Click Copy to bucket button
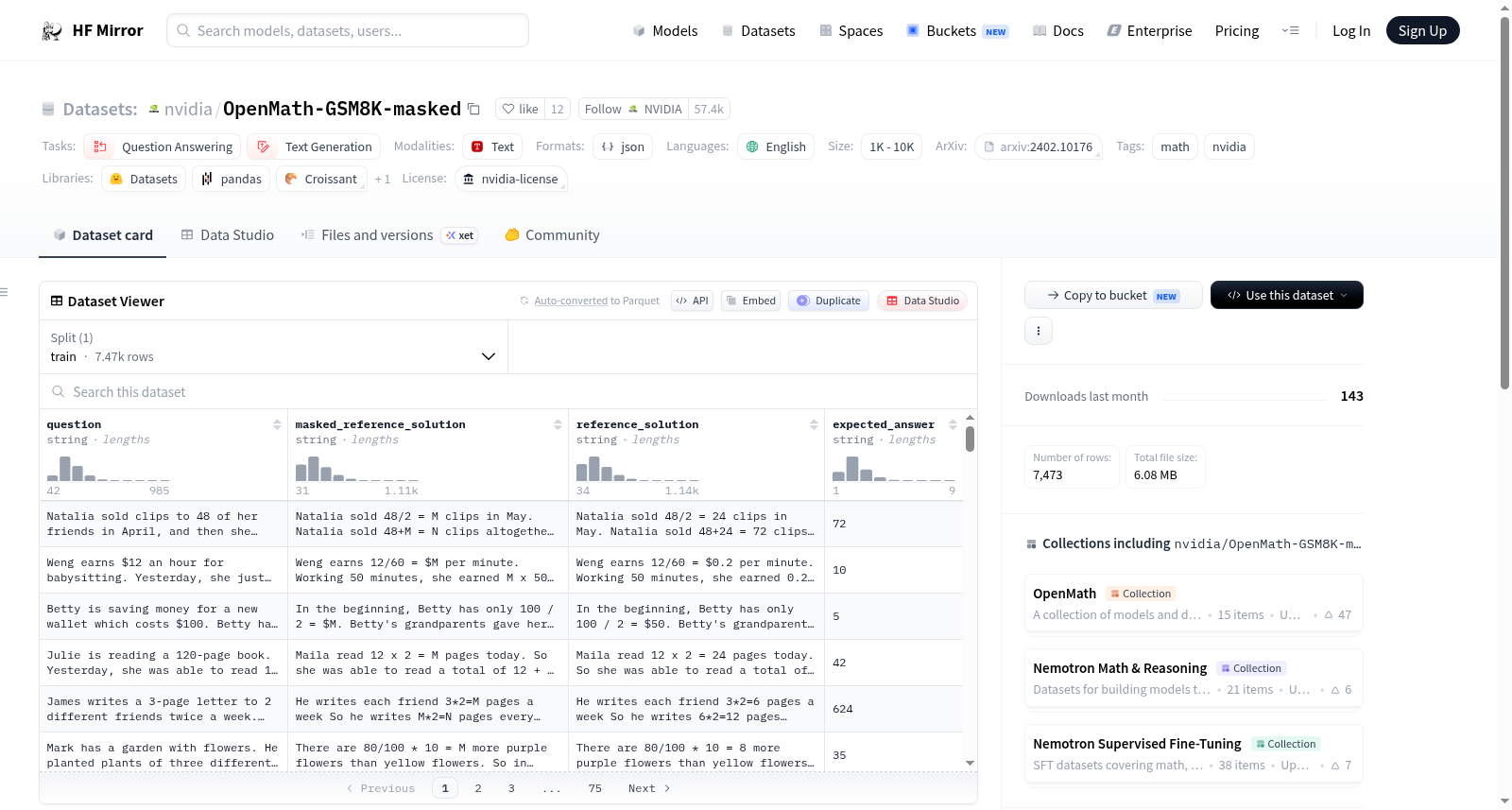 (x=1113, y=295)
